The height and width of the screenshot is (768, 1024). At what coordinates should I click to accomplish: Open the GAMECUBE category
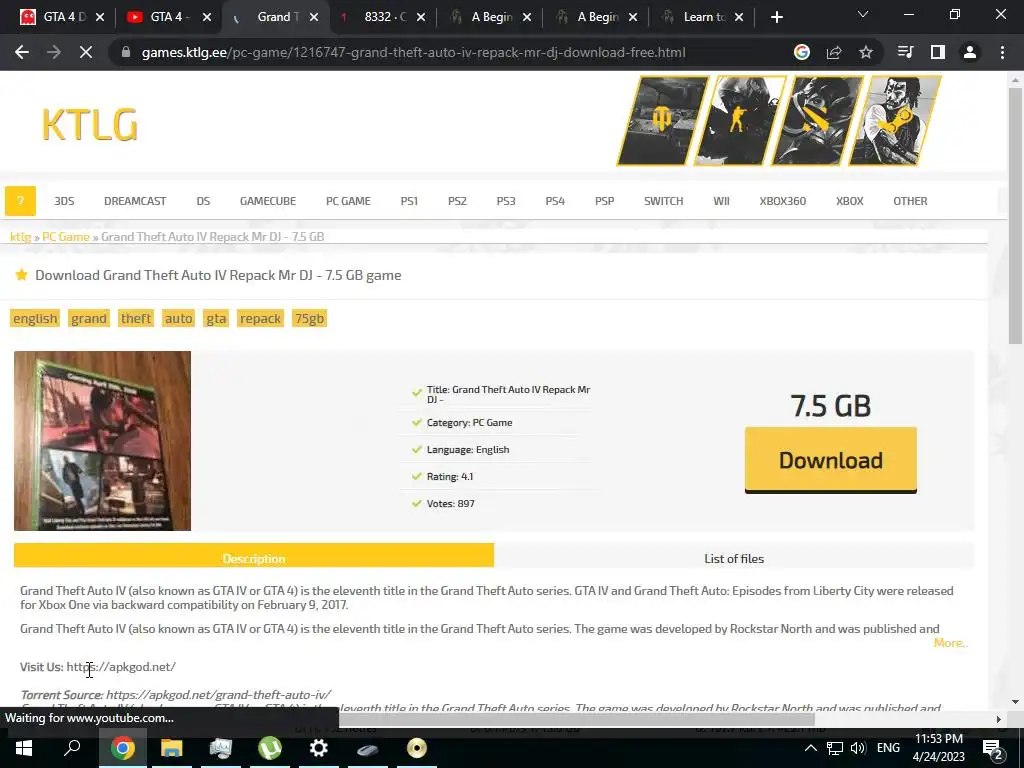268,201
